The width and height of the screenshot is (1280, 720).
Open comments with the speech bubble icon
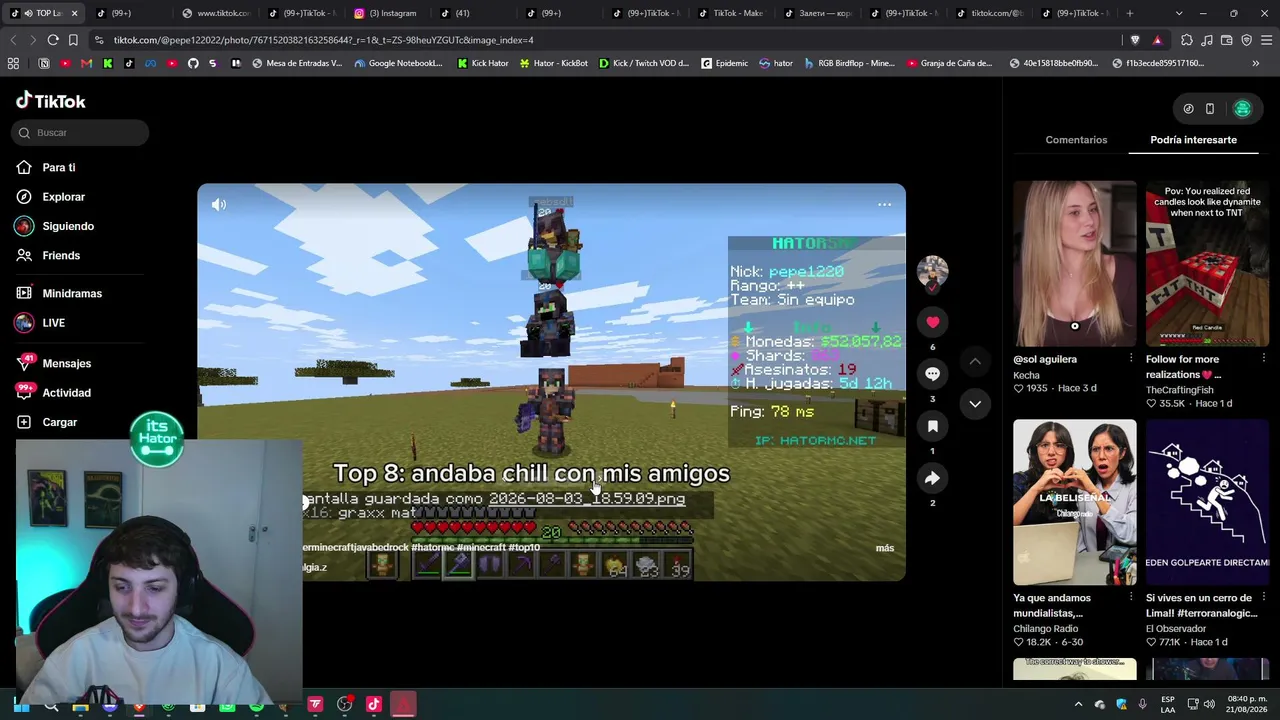pos(932,374)
